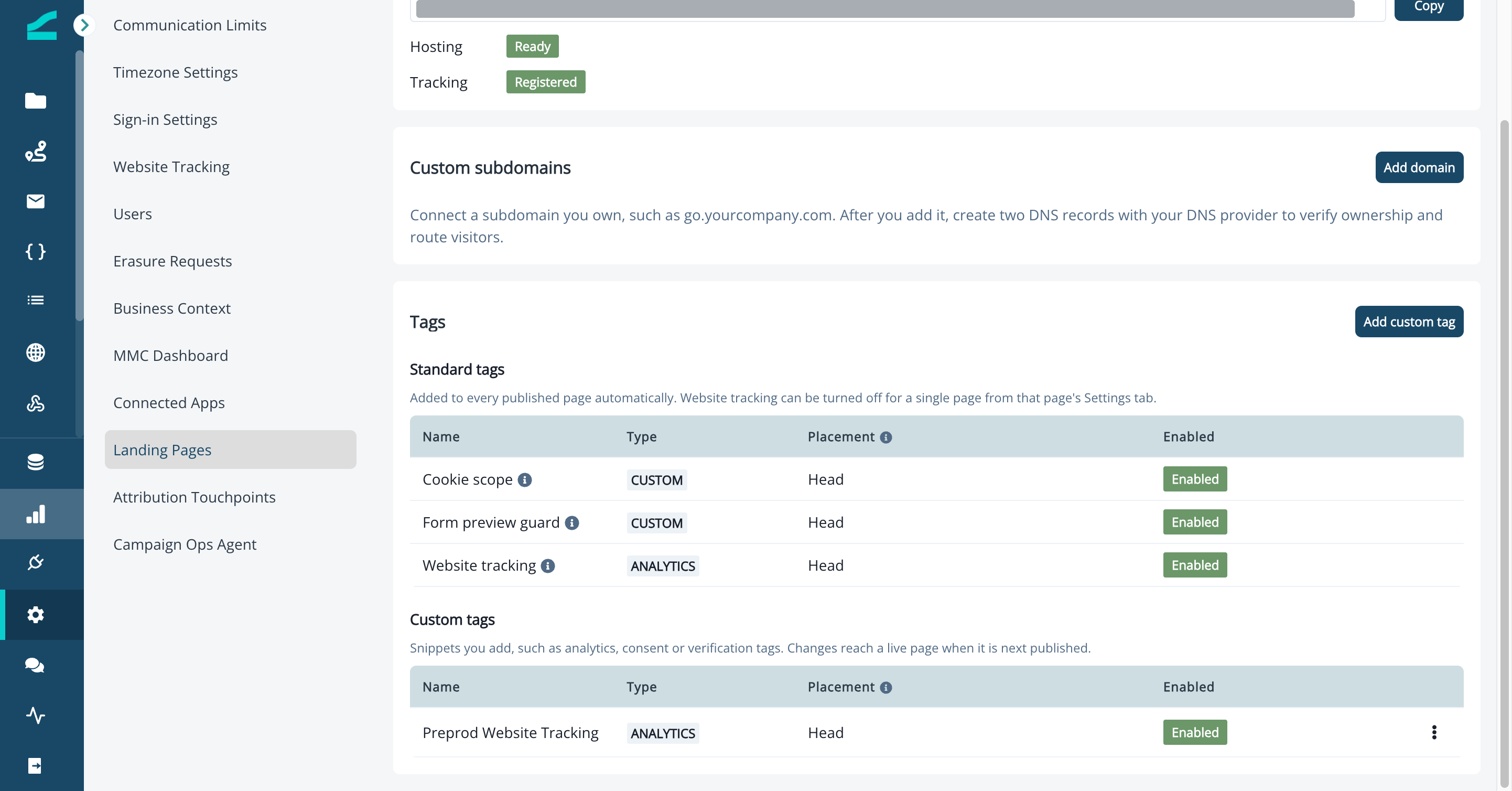The width and height of the screenshot is (1512, 791).
Task: Show info for Website tracking tag
Action: click(x=548, y=565)
